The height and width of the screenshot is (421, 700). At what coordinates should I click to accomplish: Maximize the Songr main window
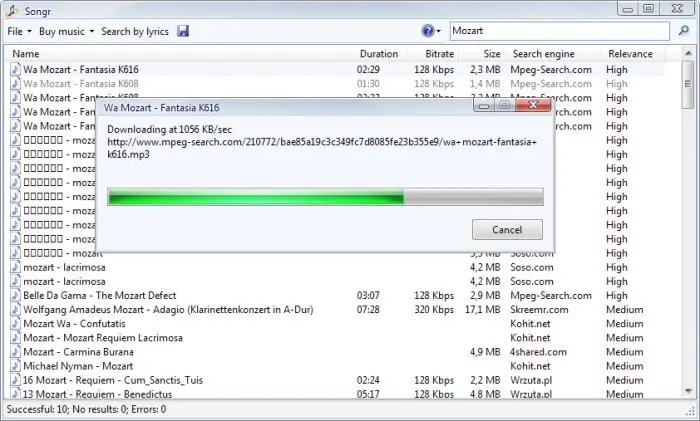pos(648,9)
